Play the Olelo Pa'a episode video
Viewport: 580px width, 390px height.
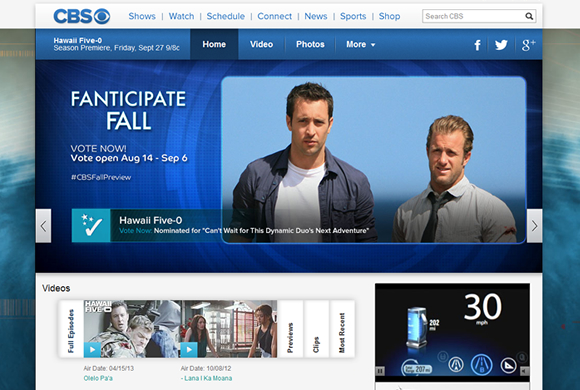tap(92, 349)
